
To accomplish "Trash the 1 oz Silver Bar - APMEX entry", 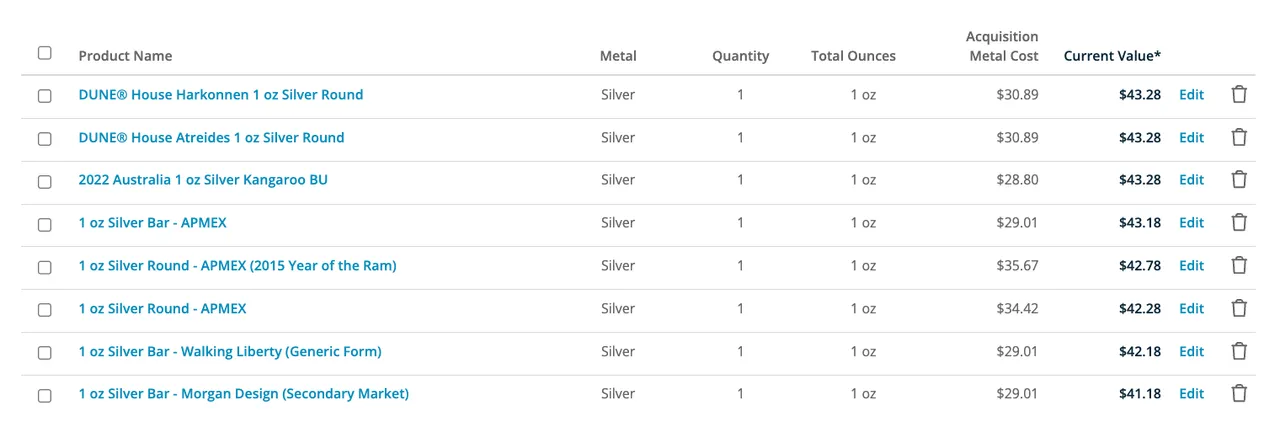I will pyautogui.click(x=1239, y=223).
